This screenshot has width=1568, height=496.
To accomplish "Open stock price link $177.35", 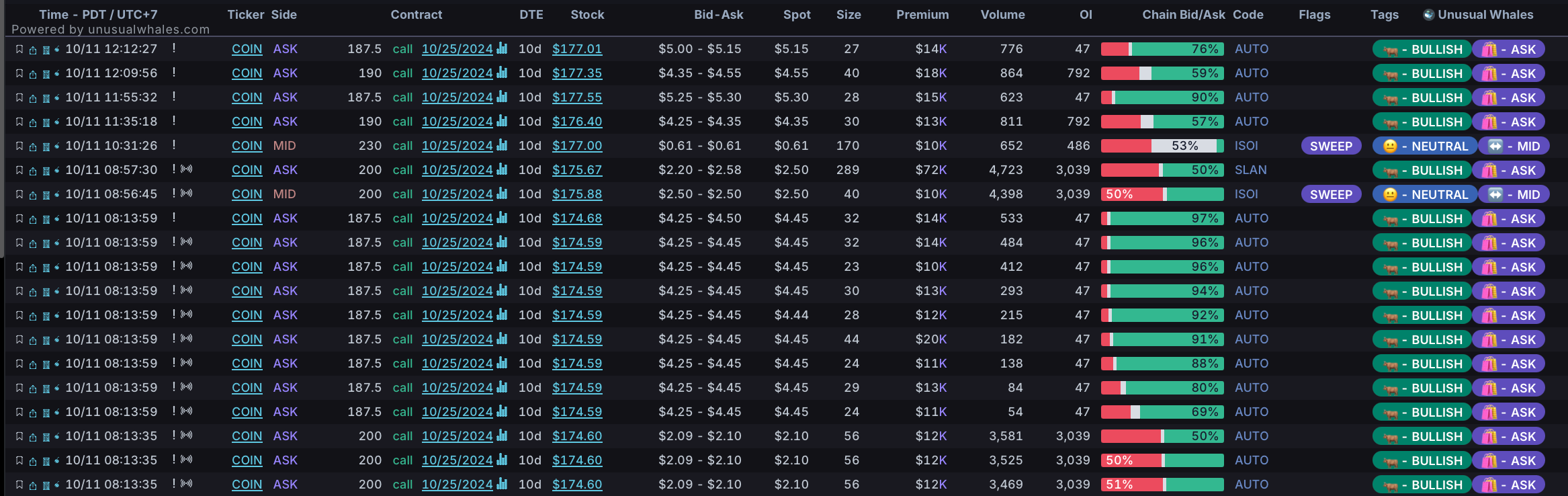I will (x=577, y=73).
